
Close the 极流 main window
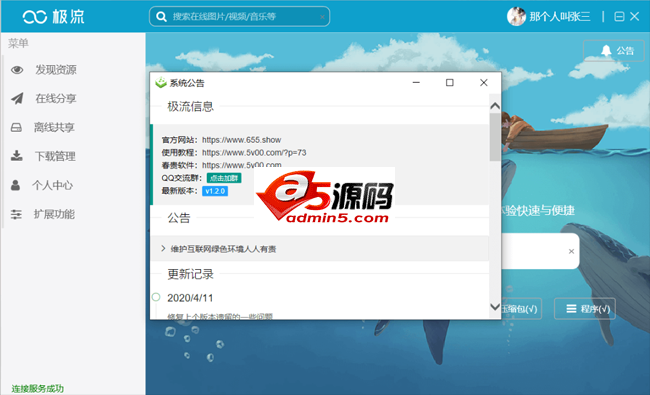[x=634, y=17]
